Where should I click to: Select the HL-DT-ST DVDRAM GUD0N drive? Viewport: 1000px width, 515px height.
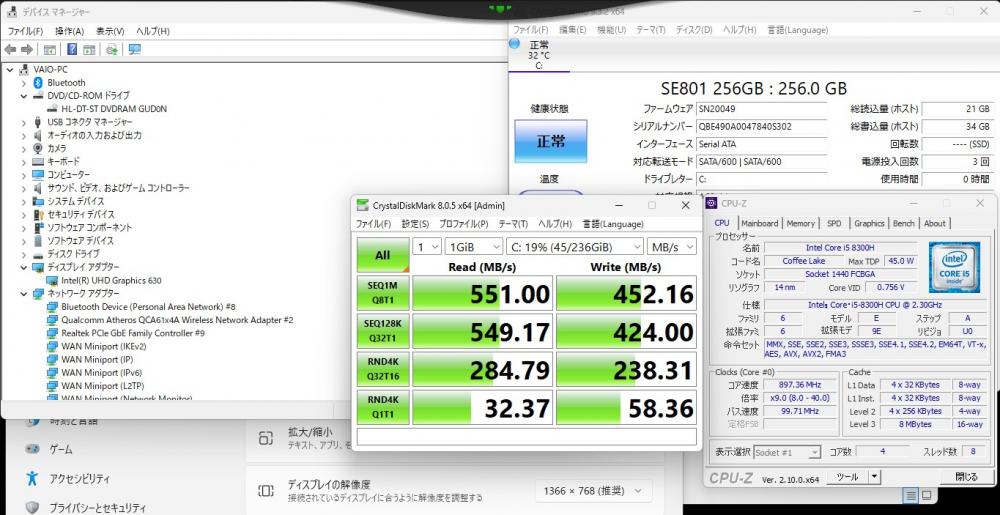pos(114,109)
